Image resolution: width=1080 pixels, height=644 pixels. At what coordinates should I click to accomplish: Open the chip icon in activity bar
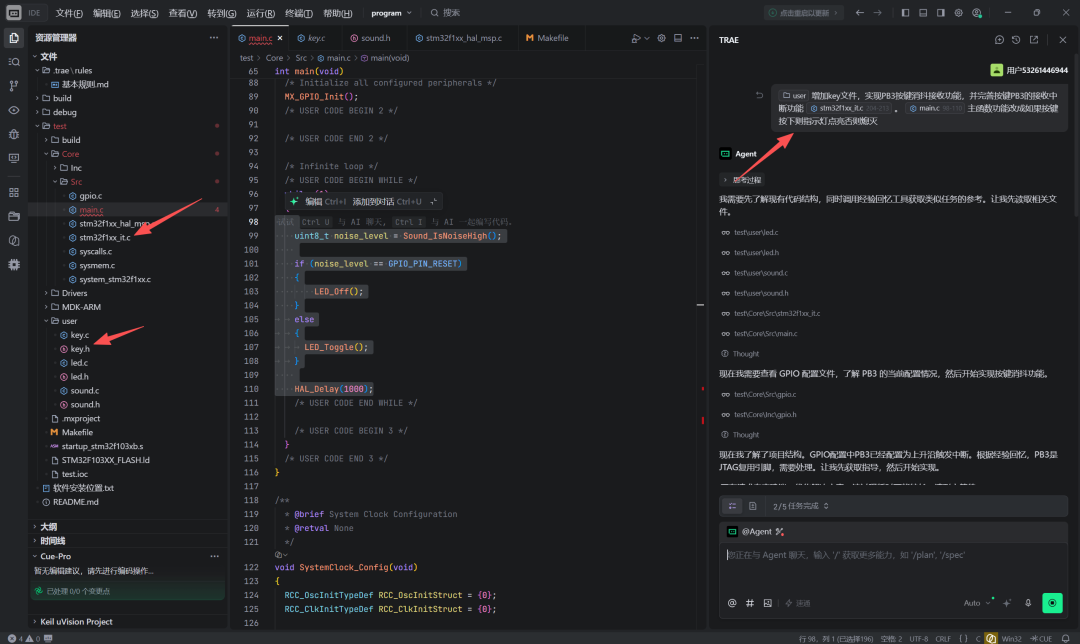point(14,264)
